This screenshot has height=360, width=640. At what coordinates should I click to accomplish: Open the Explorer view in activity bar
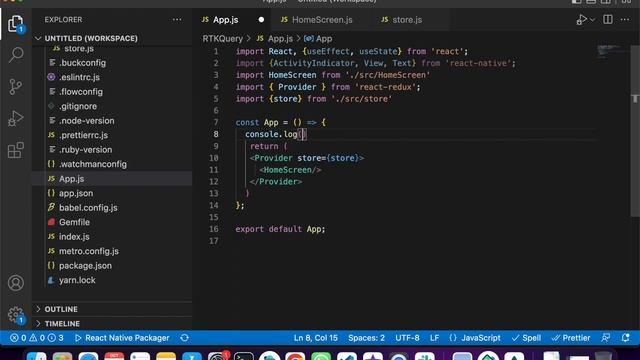pos(16,24)
